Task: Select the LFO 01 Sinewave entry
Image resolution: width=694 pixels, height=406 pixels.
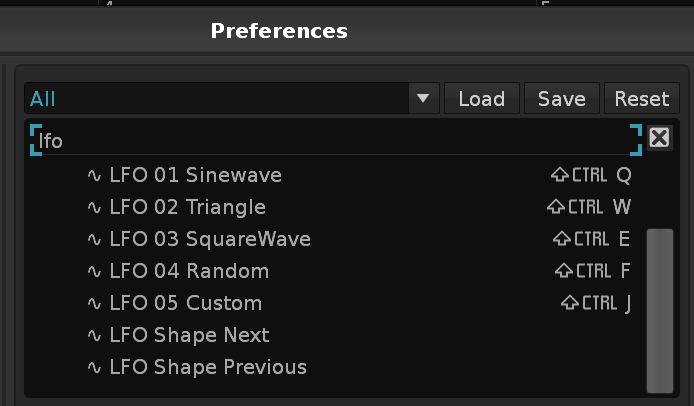Action: [x=196, y=175]
